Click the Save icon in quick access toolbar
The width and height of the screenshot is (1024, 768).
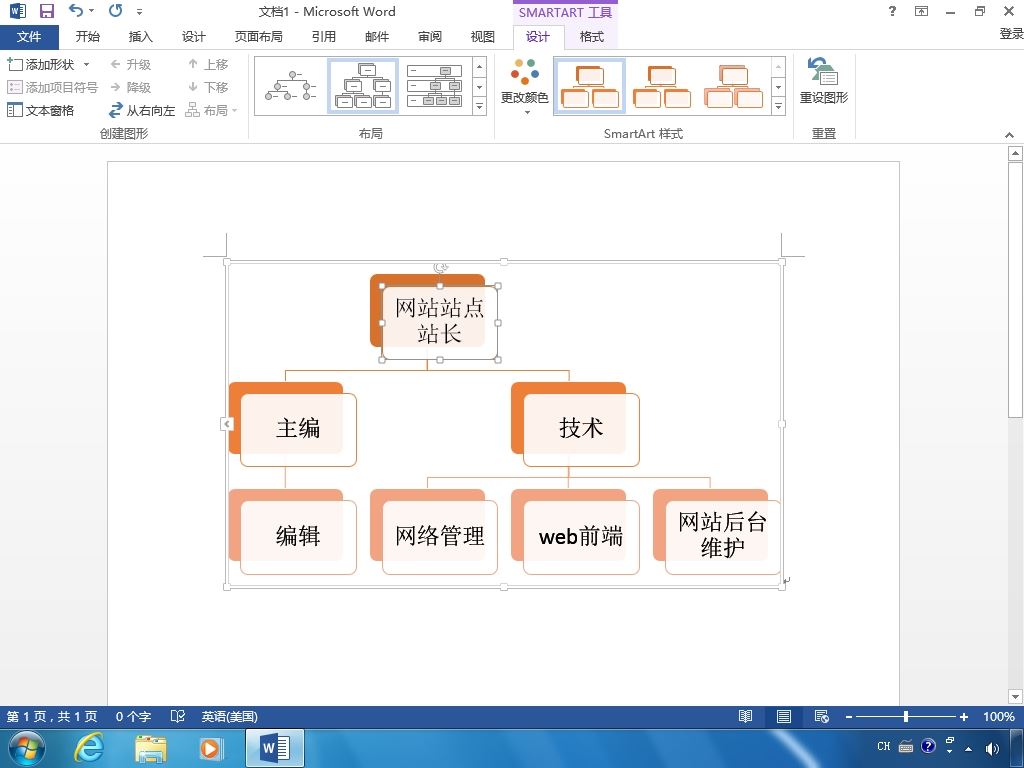click(47, 10)
